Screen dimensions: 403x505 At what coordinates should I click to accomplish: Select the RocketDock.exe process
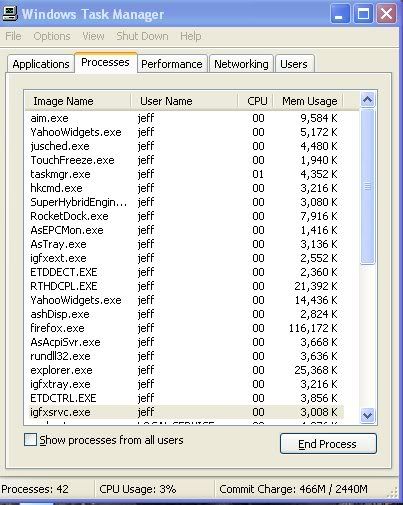point(185,216)
